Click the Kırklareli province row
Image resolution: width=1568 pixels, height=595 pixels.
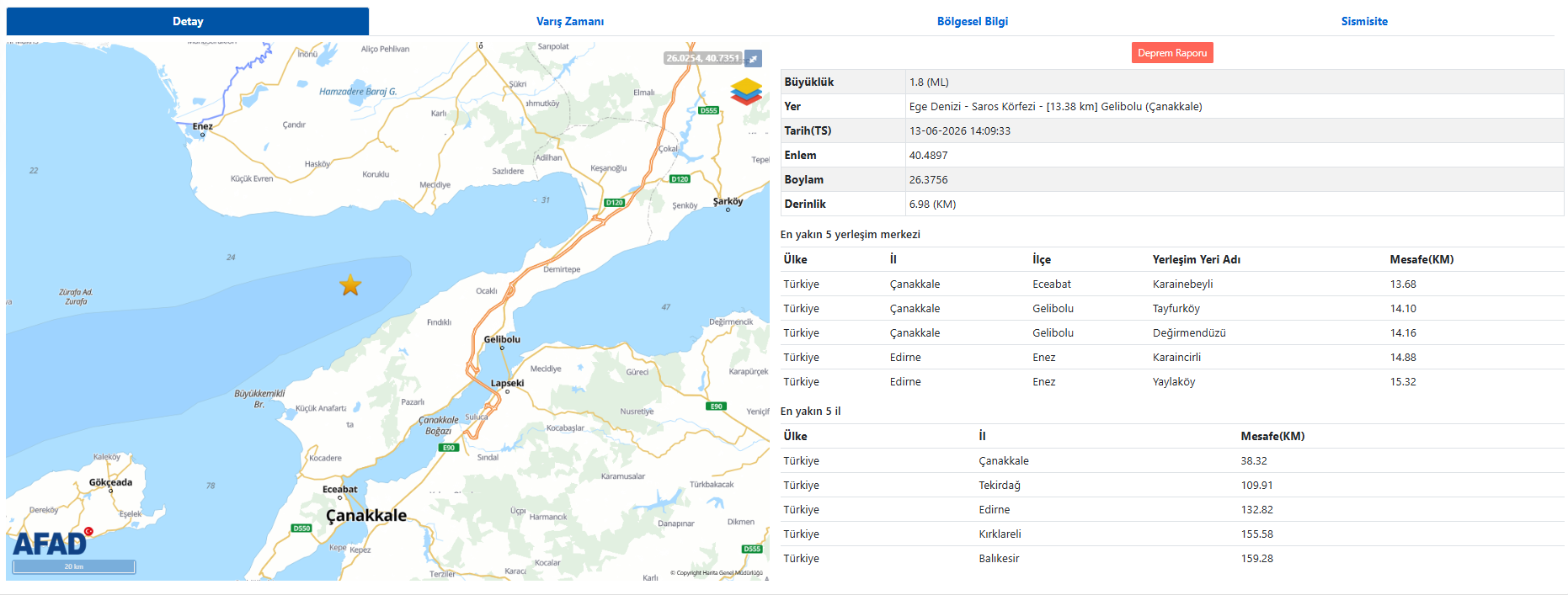click(x=1172, y=534)
